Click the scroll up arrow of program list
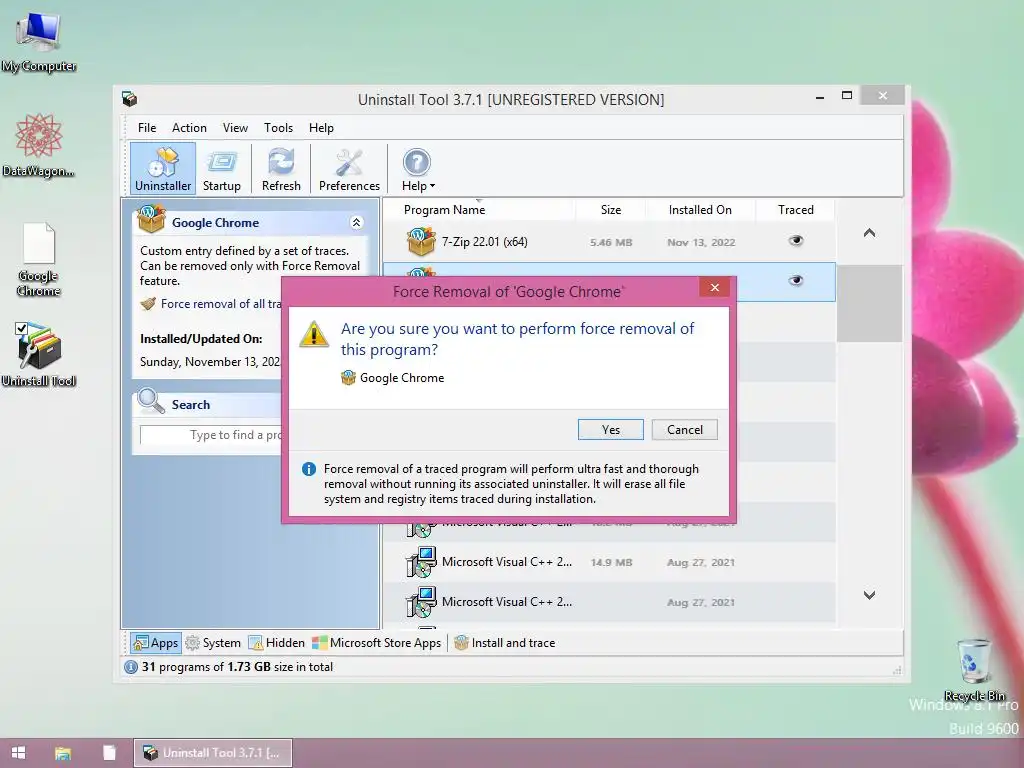This screenshot has height=768, width=1024. tap(869, 232)
